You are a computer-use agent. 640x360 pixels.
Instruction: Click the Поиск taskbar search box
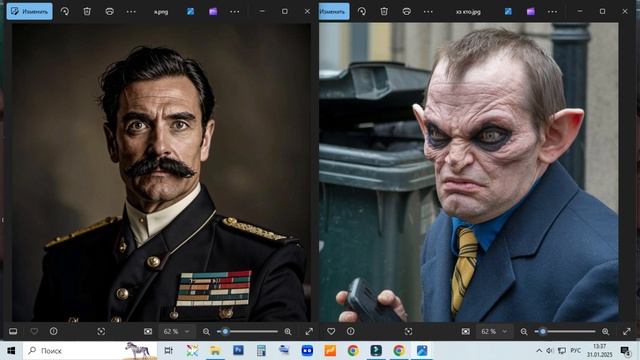coord(90,351)
